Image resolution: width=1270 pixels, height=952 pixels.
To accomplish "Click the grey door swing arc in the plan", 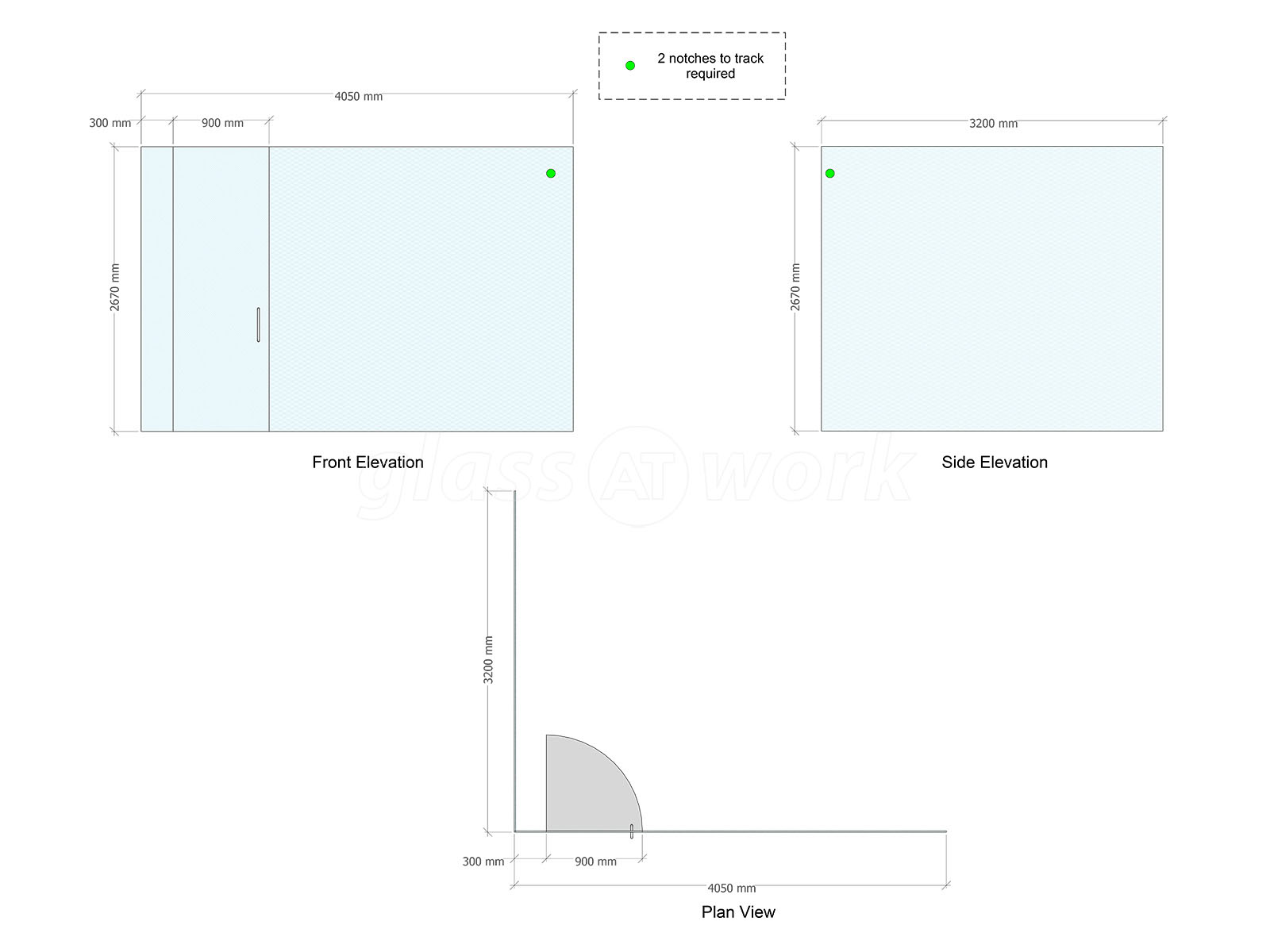I will 587,787.
